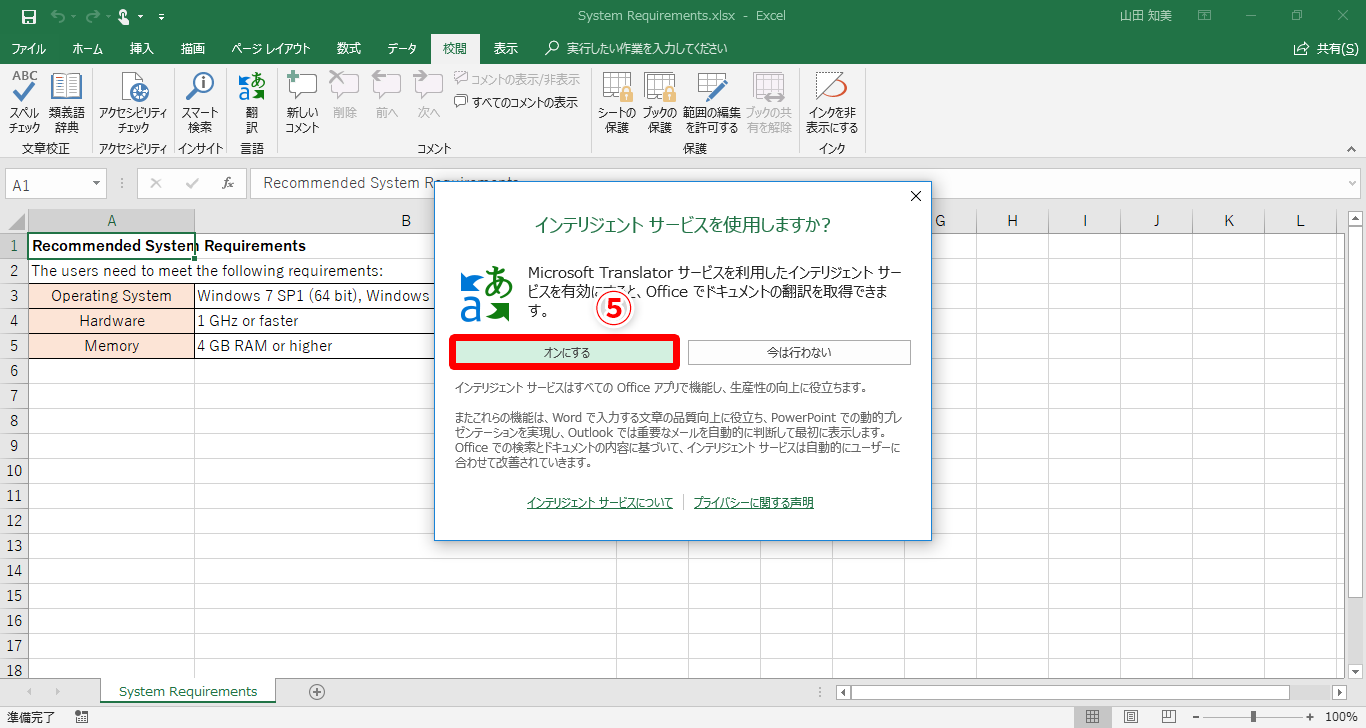Screen dimensions: 1366x728
Task: Switch to the 描画 tab
Action: point(193,48)
